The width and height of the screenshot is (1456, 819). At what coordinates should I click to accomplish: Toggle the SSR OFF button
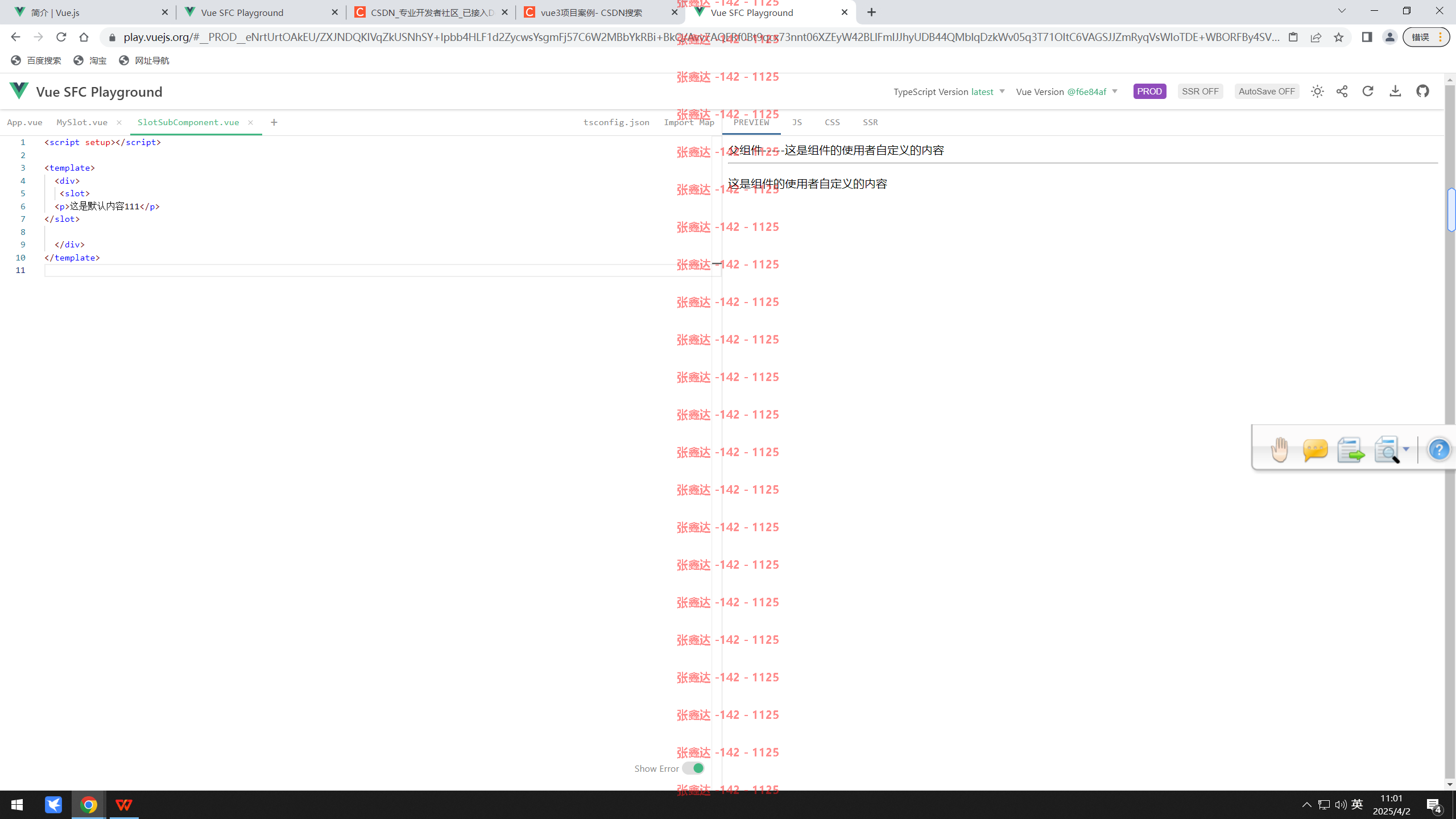1200,91
